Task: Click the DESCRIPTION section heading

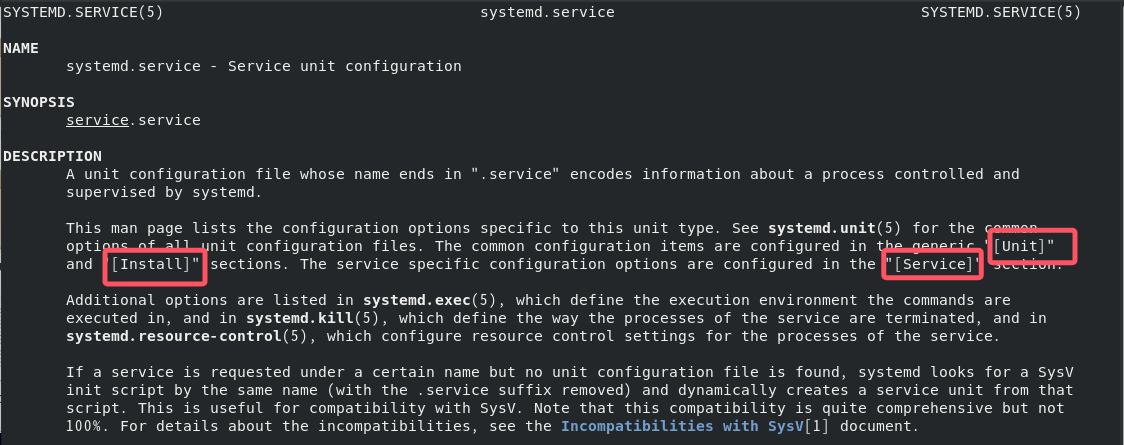Action: (52, 156)
